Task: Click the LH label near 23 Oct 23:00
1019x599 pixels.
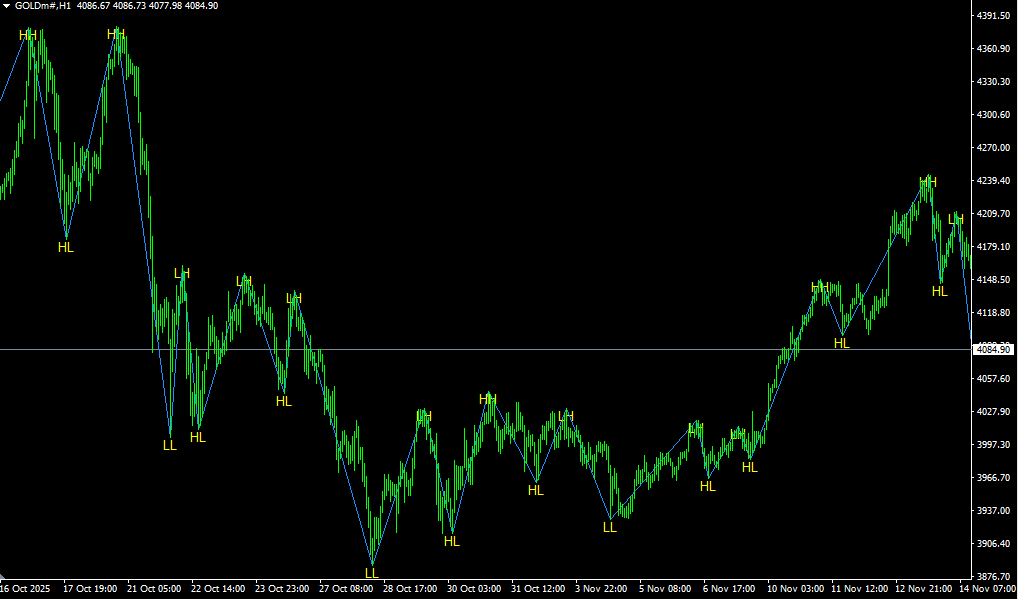Action: coord(293,298)
